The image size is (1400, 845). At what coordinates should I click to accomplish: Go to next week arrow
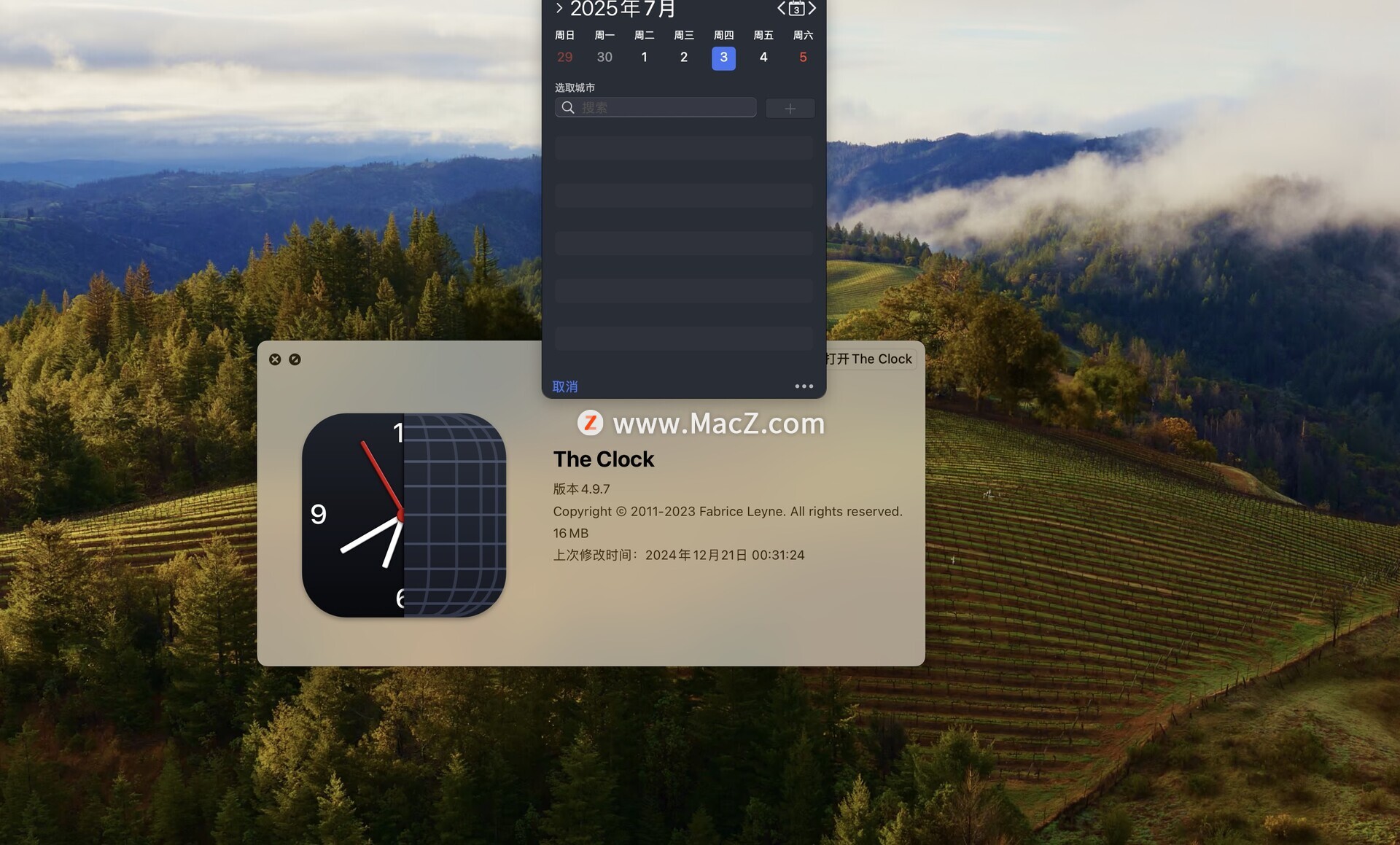[812, 8]
